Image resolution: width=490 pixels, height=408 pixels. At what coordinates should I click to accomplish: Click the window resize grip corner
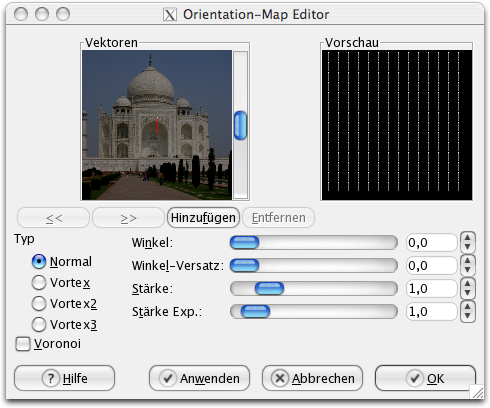coord(478,392)
